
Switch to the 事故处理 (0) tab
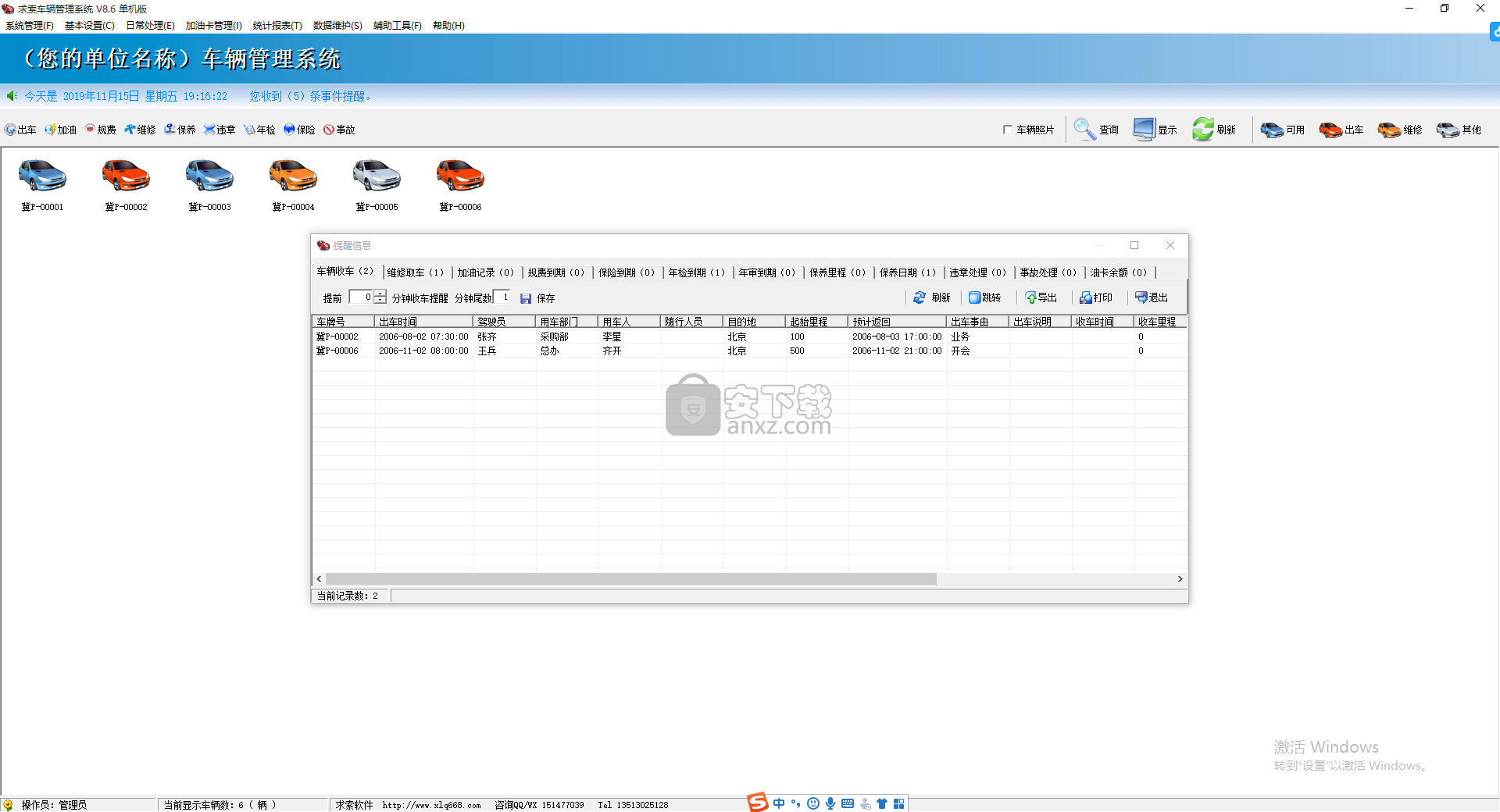[1048, 272]
